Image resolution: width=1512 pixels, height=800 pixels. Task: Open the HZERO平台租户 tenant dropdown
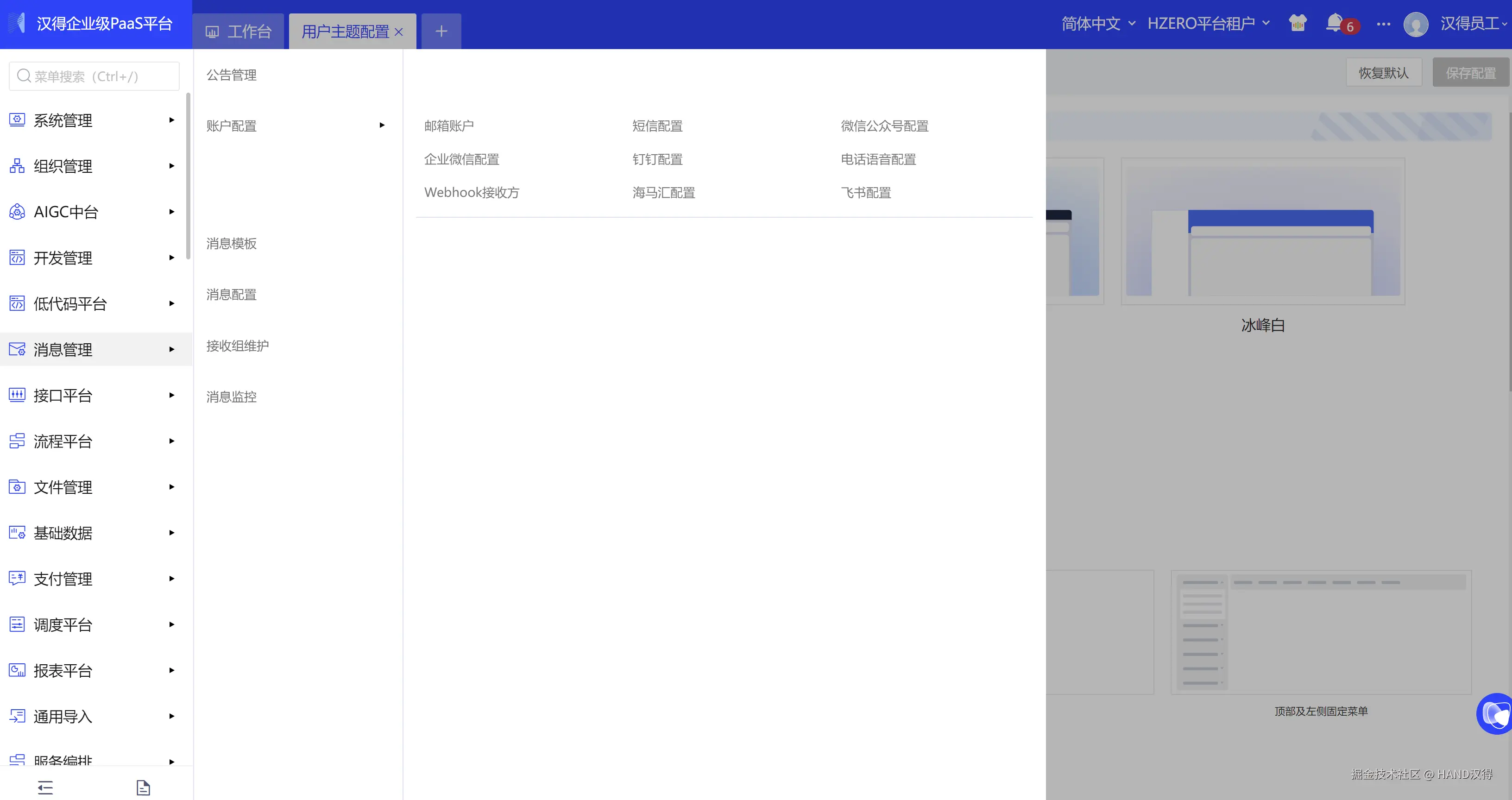[1208, 24]
